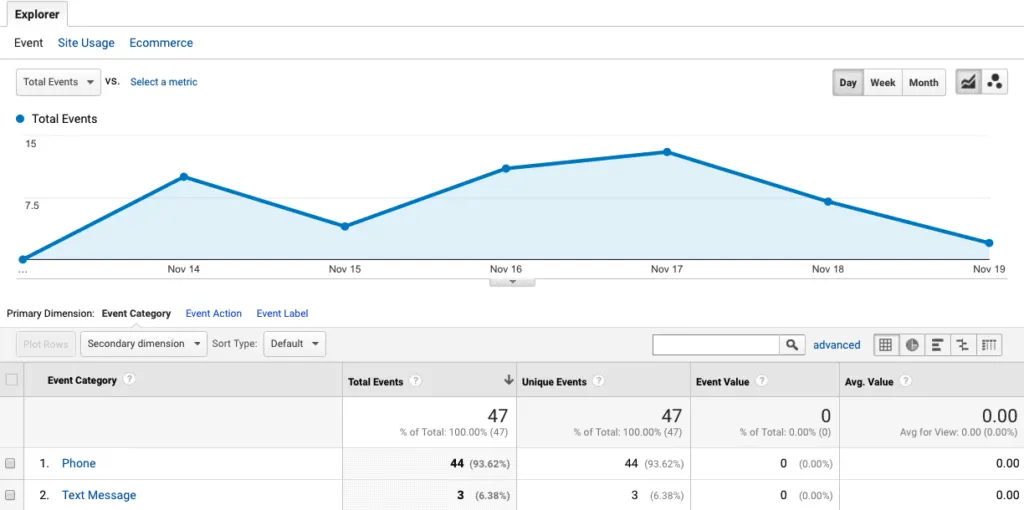Click the Event Category help icon
Viewport: 1024px width, 510px height.
coord(129,380)
